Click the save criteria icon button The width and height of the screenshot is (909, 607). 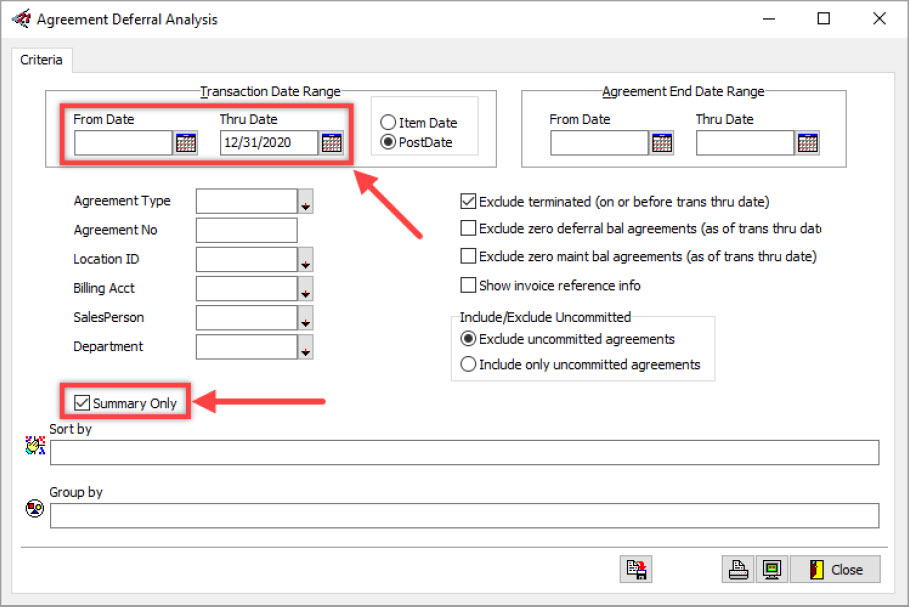[x=636, y=569]
